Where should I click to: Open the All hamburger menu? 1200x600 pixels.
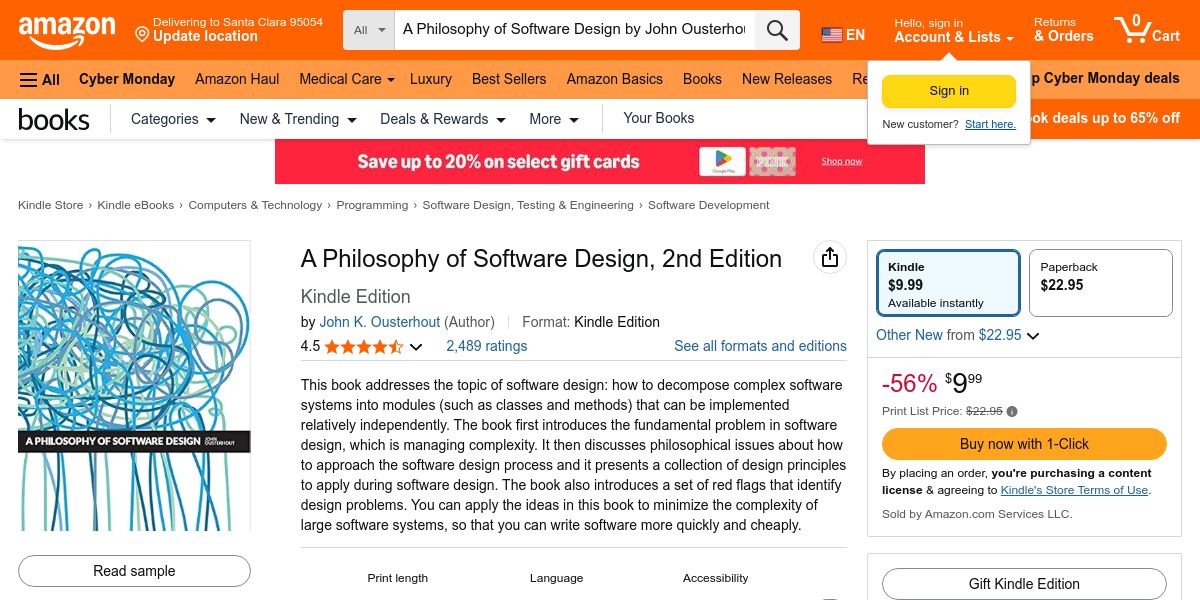40,79
